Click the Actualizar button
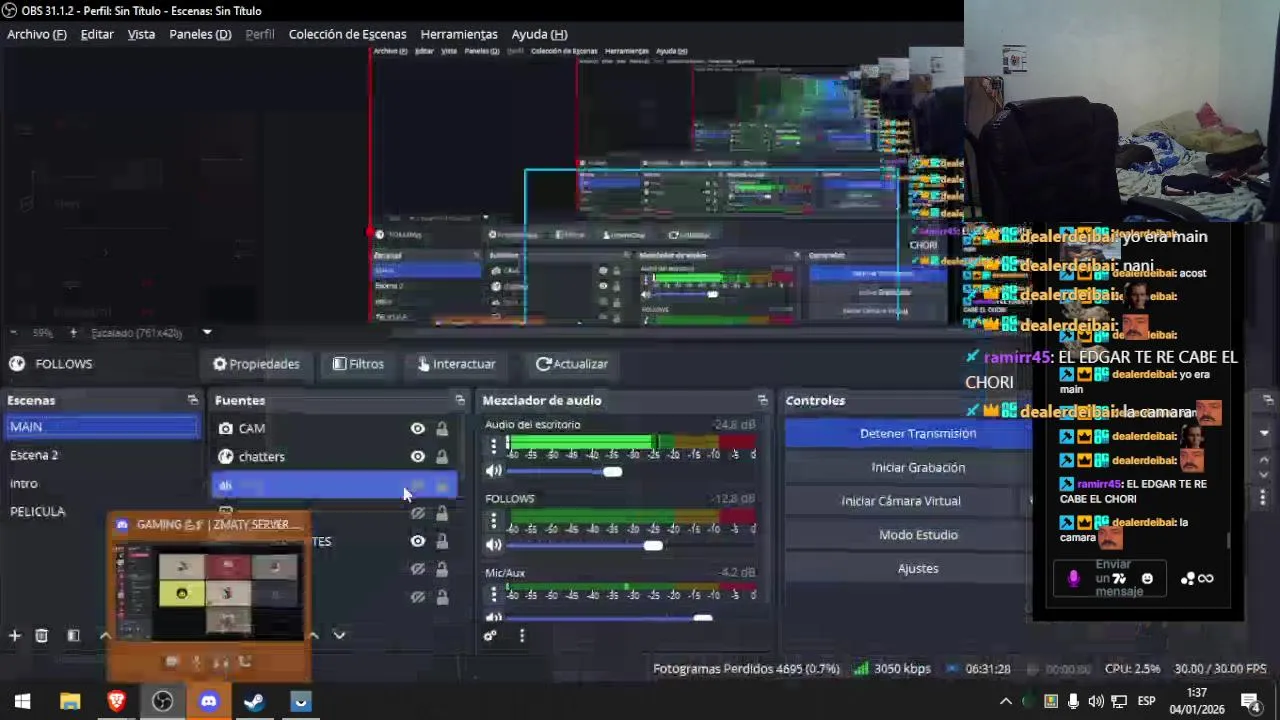The image size is (1280, 720). tap(572, 364)
